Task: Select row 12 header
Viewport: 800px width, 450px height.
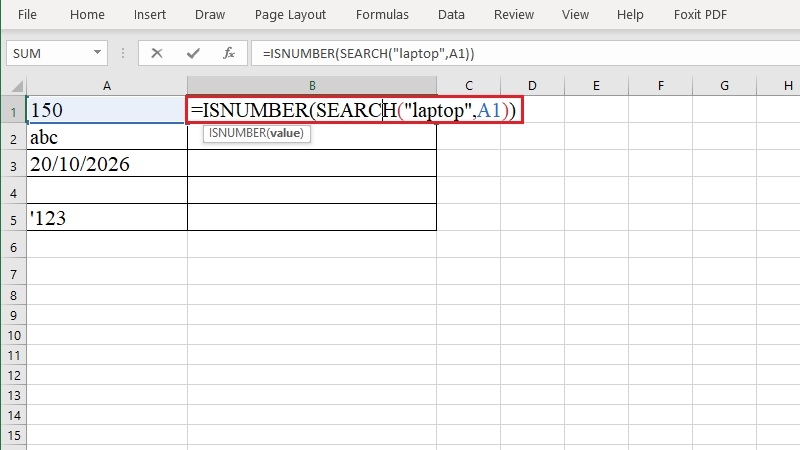Action: point(14,375)
